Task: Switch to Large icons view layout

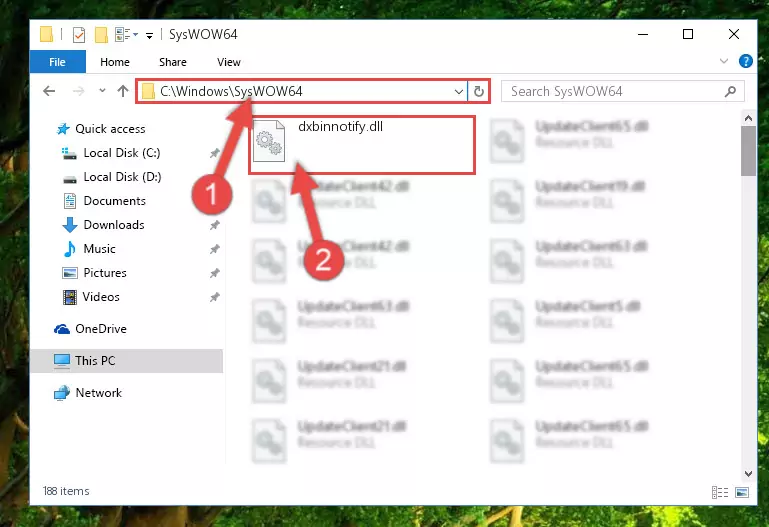Action: click(x=742, y=492)
